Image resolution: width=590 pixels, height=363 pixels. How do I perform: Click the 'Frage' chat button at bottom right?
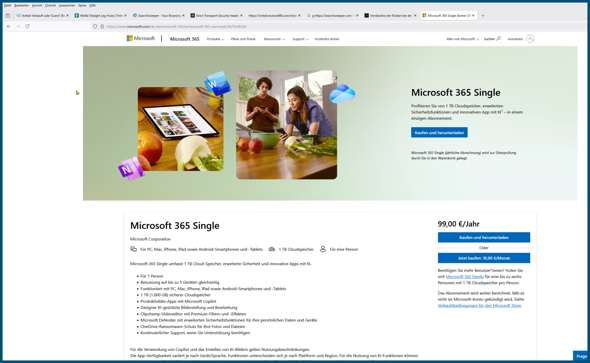(x=581, y=355)
